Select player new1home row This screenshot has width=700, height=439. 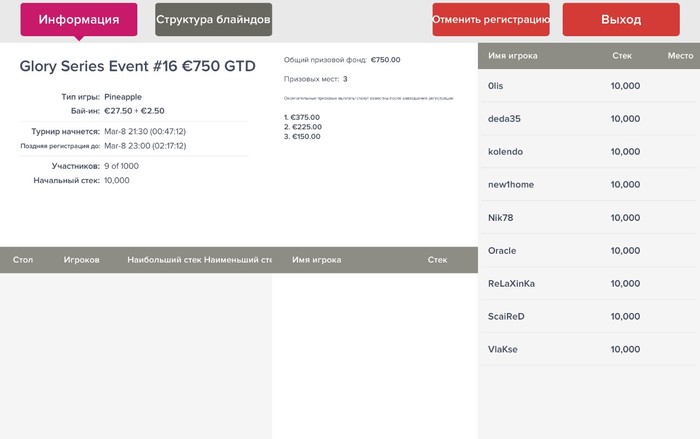tap(590, 184)
